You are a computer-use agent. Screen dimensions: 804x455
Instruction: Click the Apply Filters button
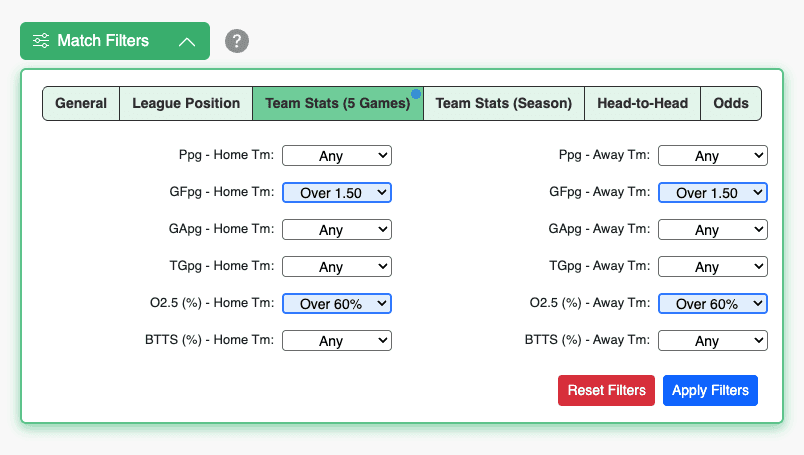pyautogui.click(x=710, y=390)
